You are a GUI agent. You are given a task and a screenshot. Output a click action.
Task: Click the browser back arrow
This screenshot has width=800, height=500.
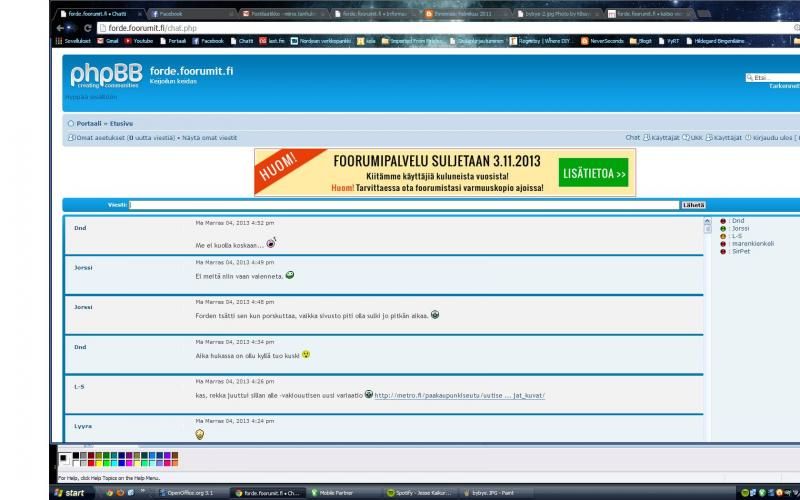[x=61, y=28]
